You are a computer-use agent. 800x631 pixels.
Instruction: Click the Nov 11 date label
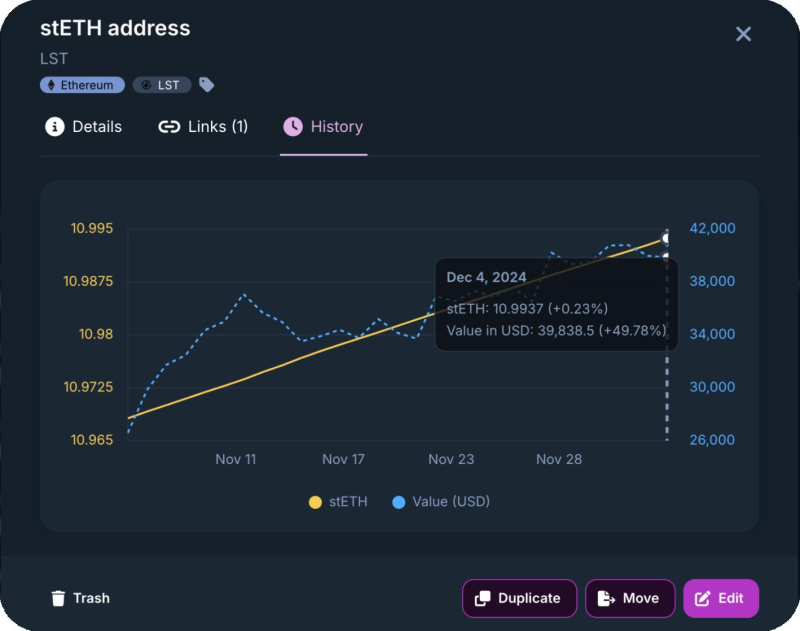point(236,460)
